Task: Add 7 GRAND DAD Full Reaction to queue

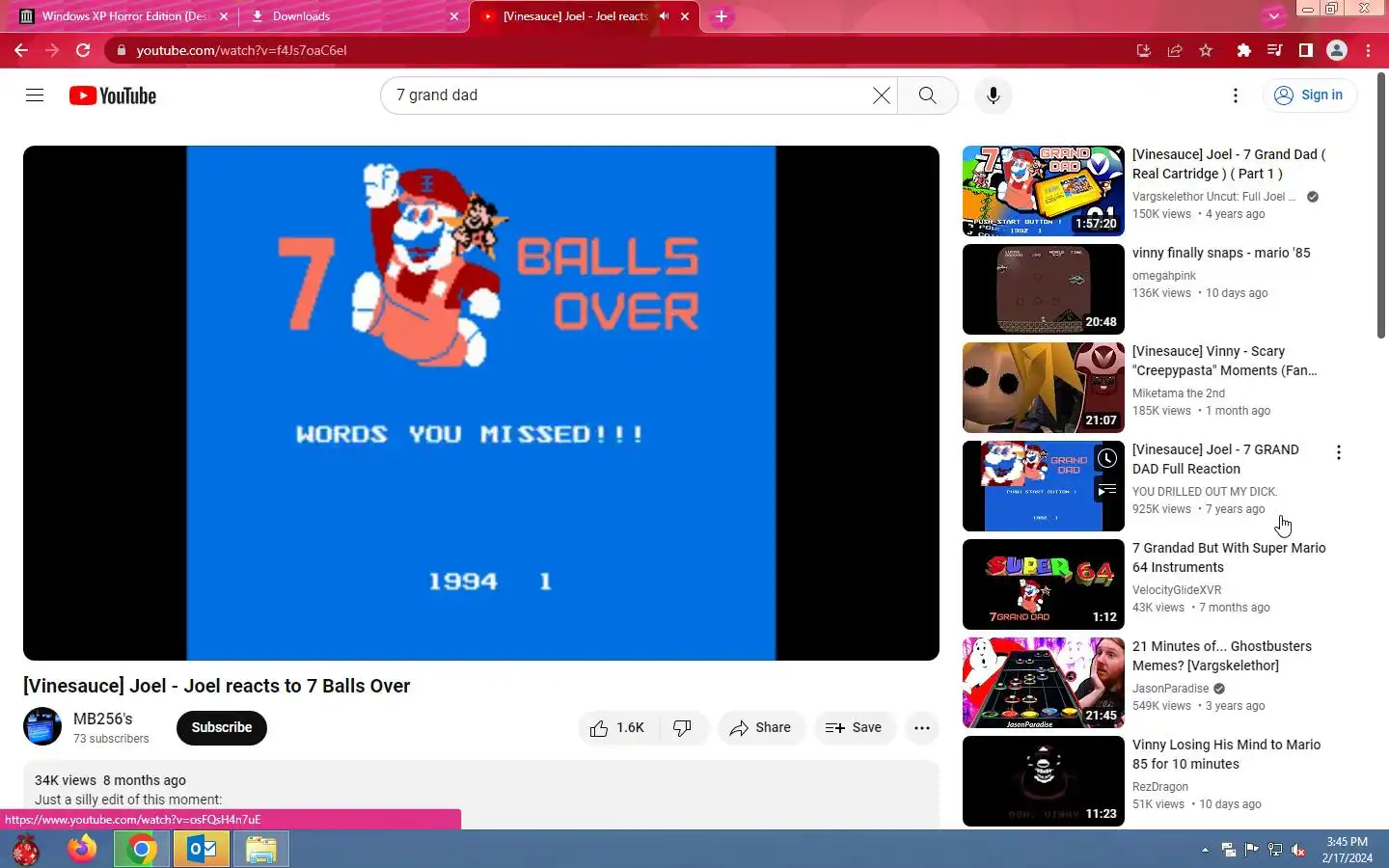Action: (1107, 490)
